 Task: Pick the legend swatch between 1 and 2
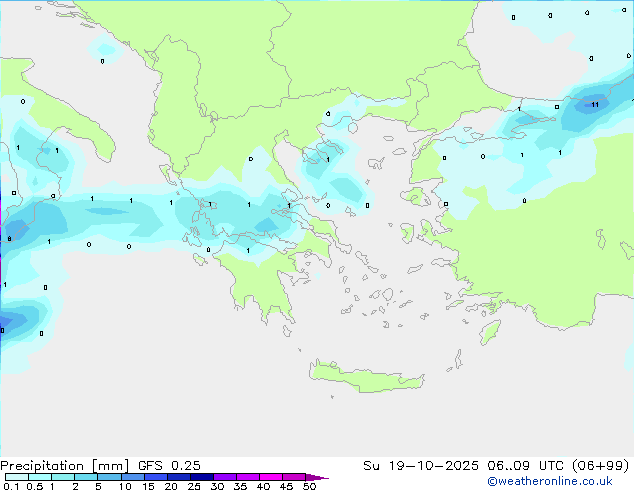(x=63, y=477)
